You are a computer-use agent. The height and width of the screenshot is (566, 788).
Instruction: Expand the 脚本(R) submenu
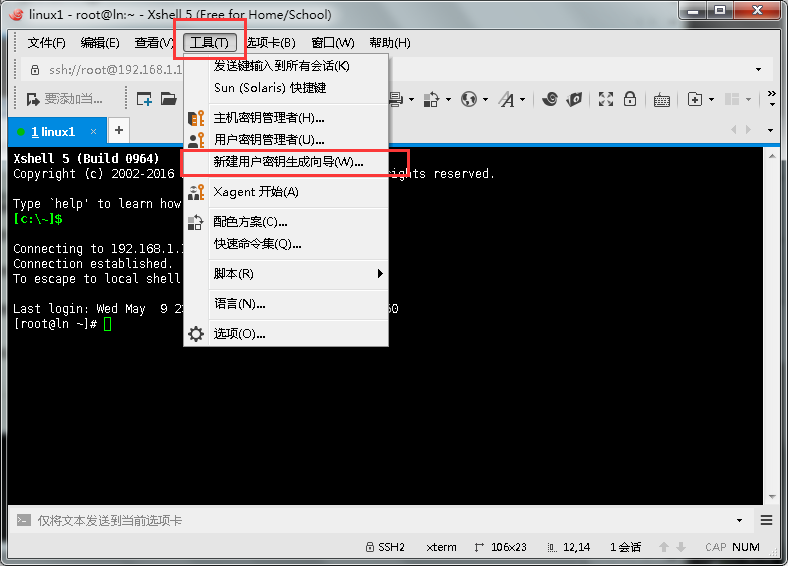coord(286,273)
